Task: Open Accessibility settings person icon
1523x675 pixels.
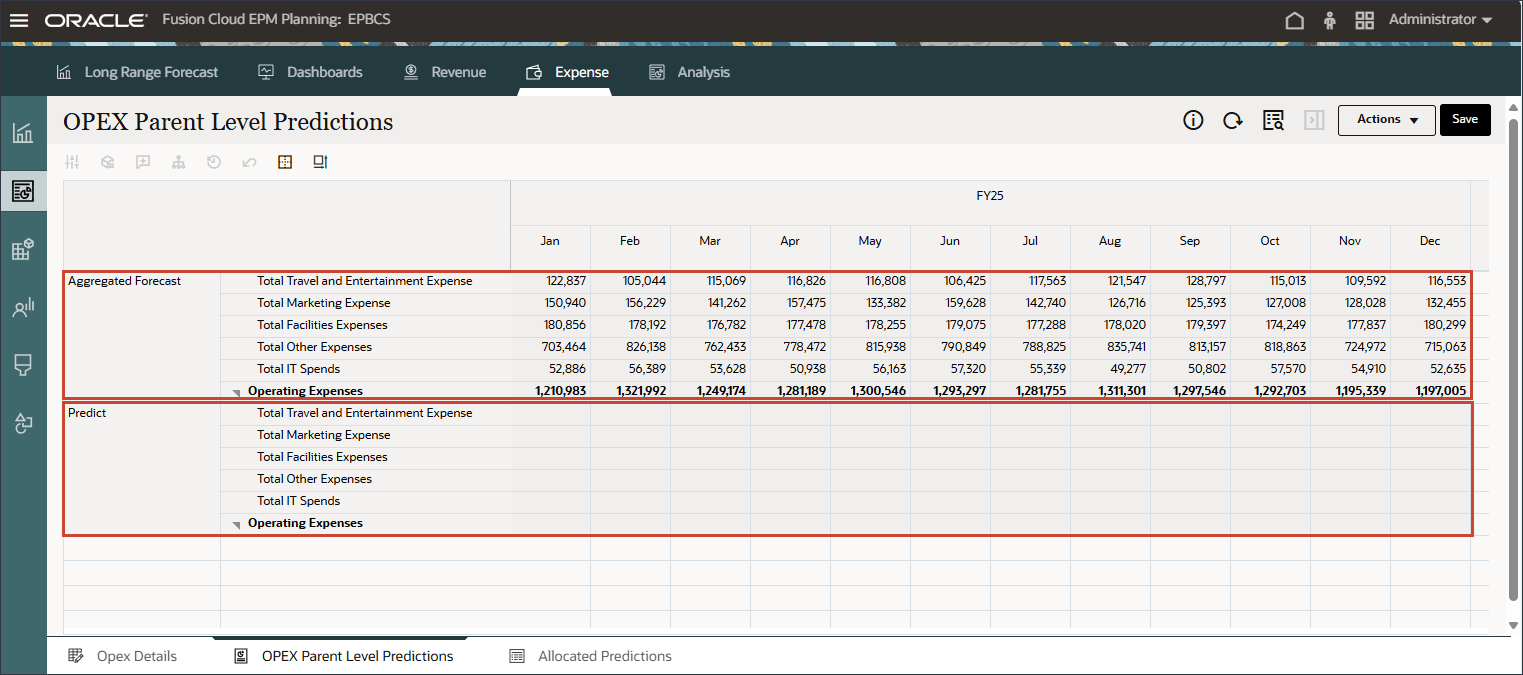Action: 1329,20
